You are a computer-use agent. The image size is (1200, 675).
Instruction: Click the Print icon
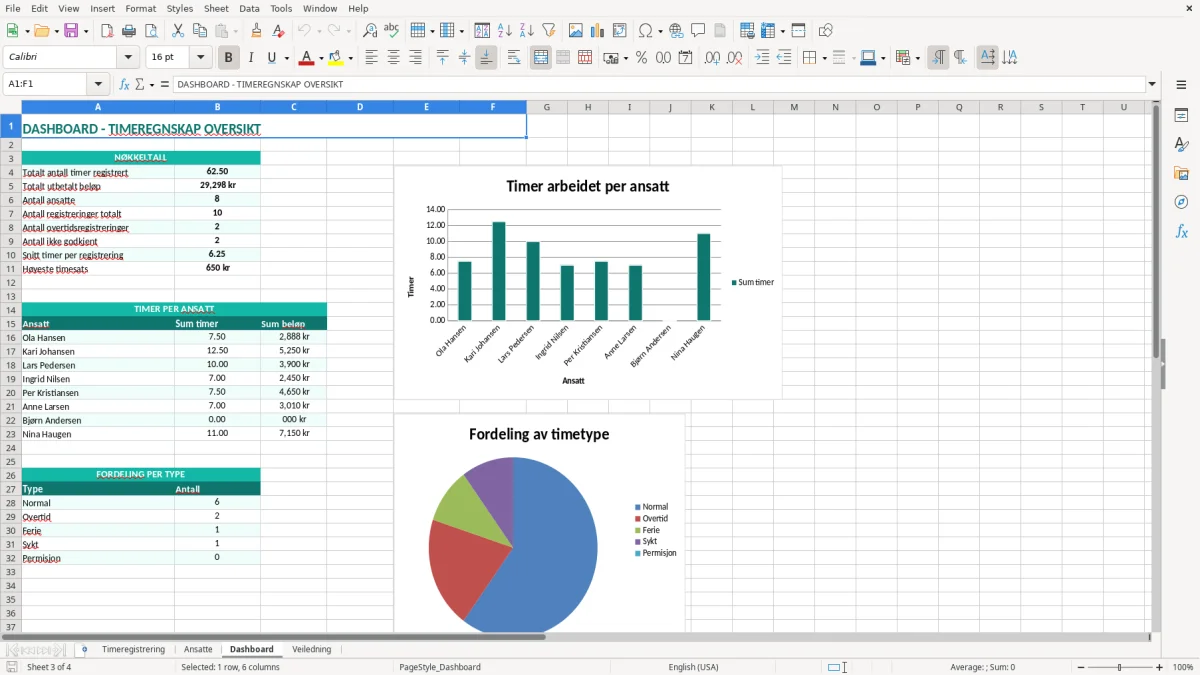(x=129, y=31)
